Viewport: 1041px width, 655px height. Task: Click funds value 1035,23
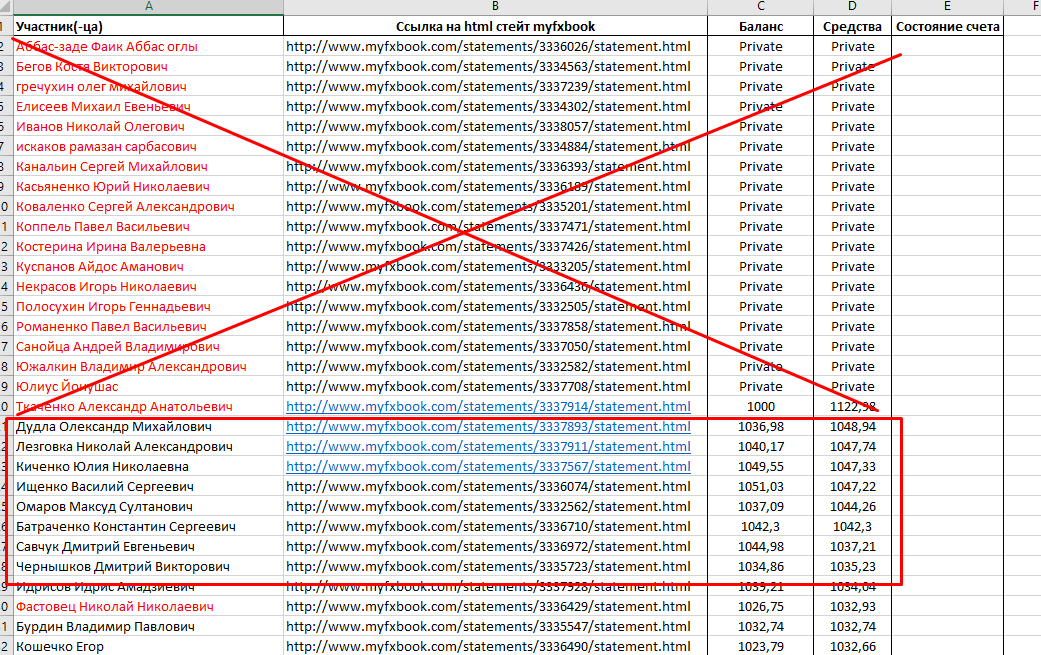click(x=852, y=566)
